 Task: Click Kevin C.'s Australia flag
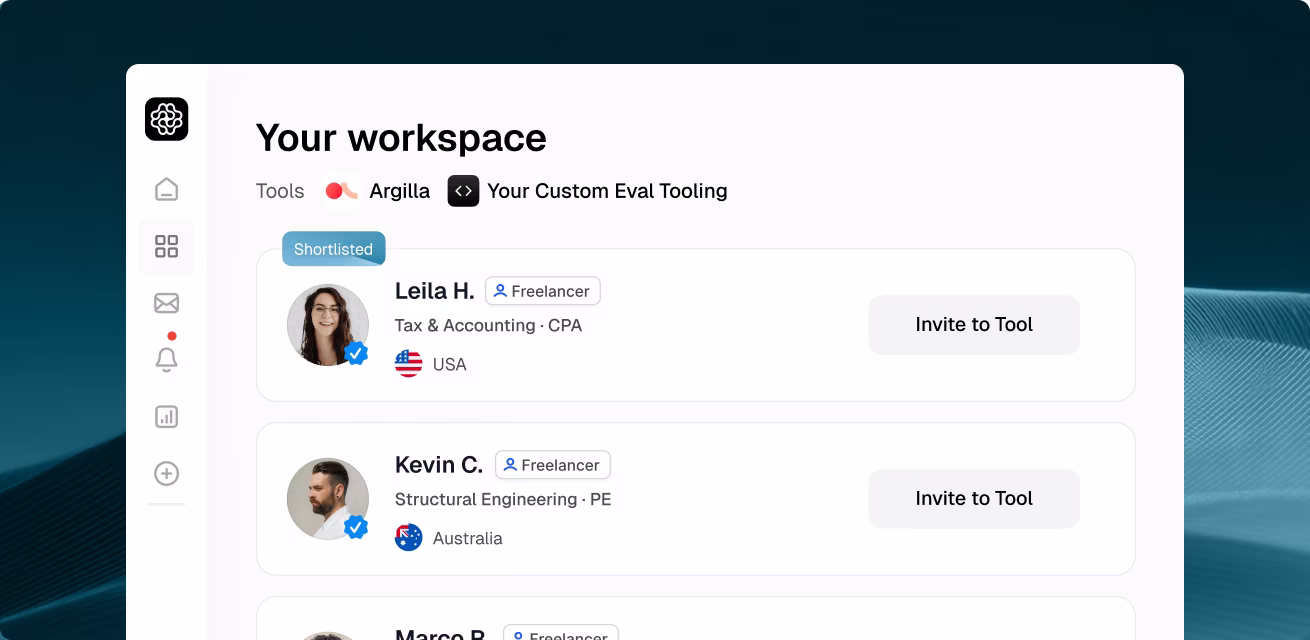(x=408, y=537)
